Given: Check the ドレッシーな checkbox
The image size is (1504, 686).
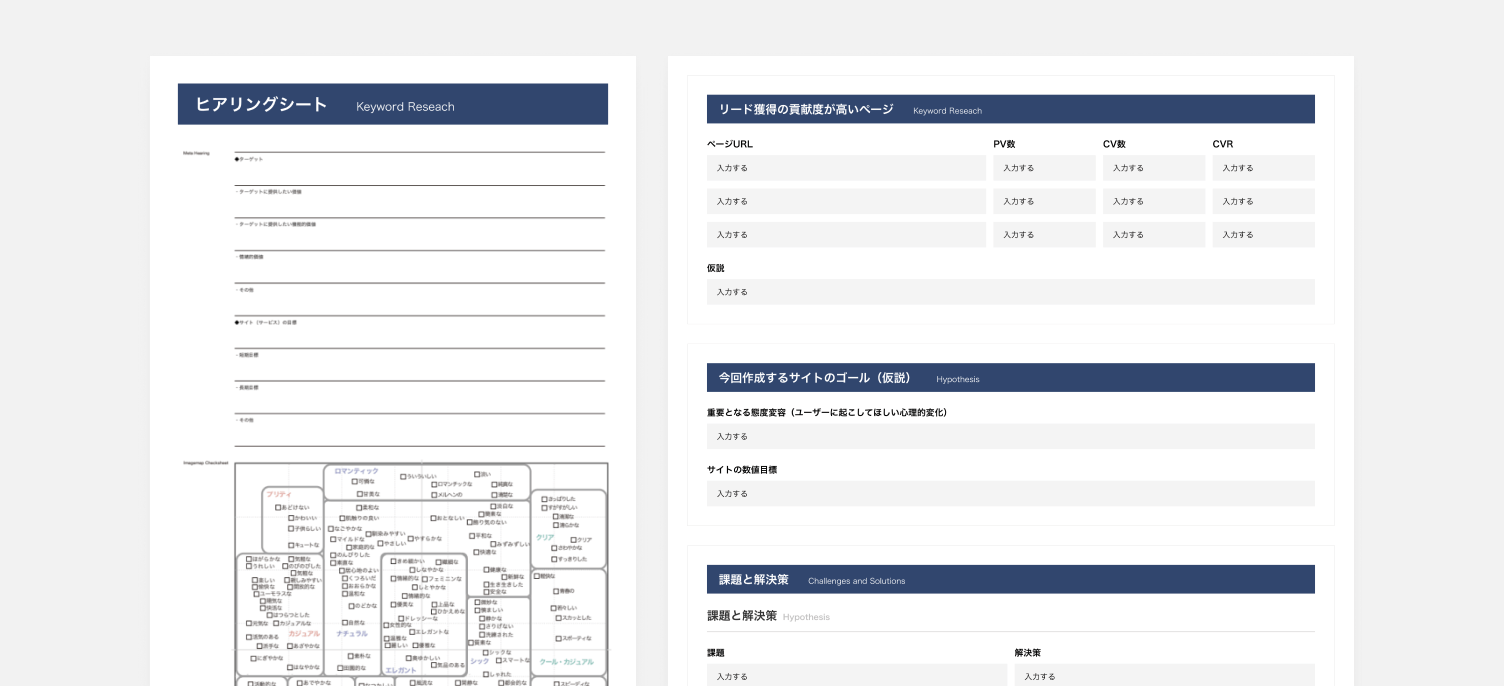Looking at the screenshot, I should point(403,618).
